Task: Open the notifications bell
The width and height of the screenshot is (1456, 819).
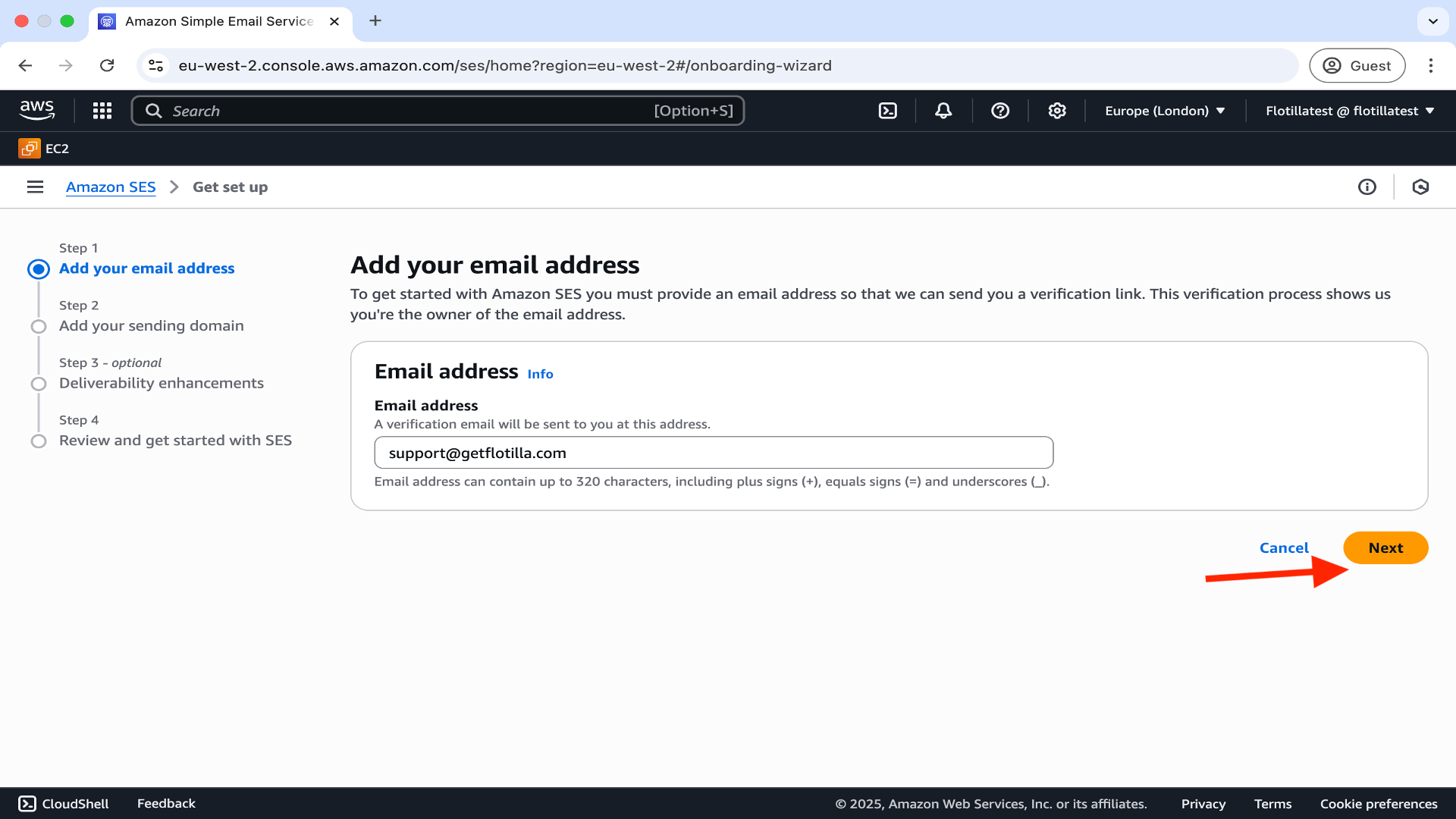Action: point(943,111)
